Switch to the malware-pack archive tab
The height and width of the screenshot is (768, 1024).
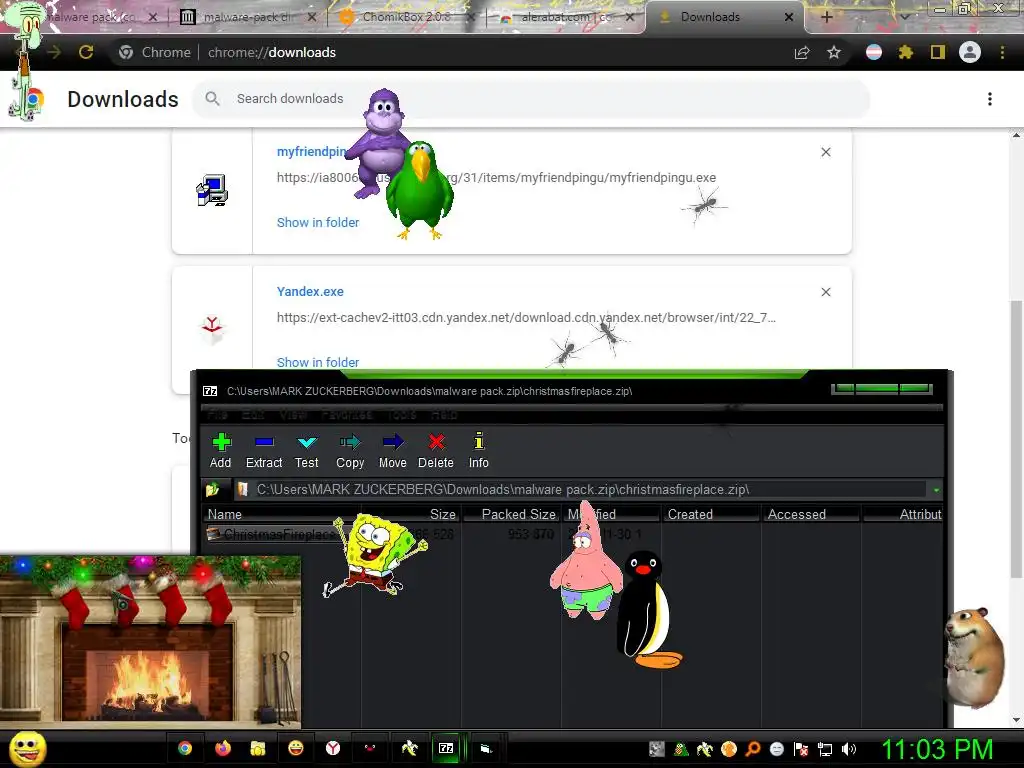(247, 17)
